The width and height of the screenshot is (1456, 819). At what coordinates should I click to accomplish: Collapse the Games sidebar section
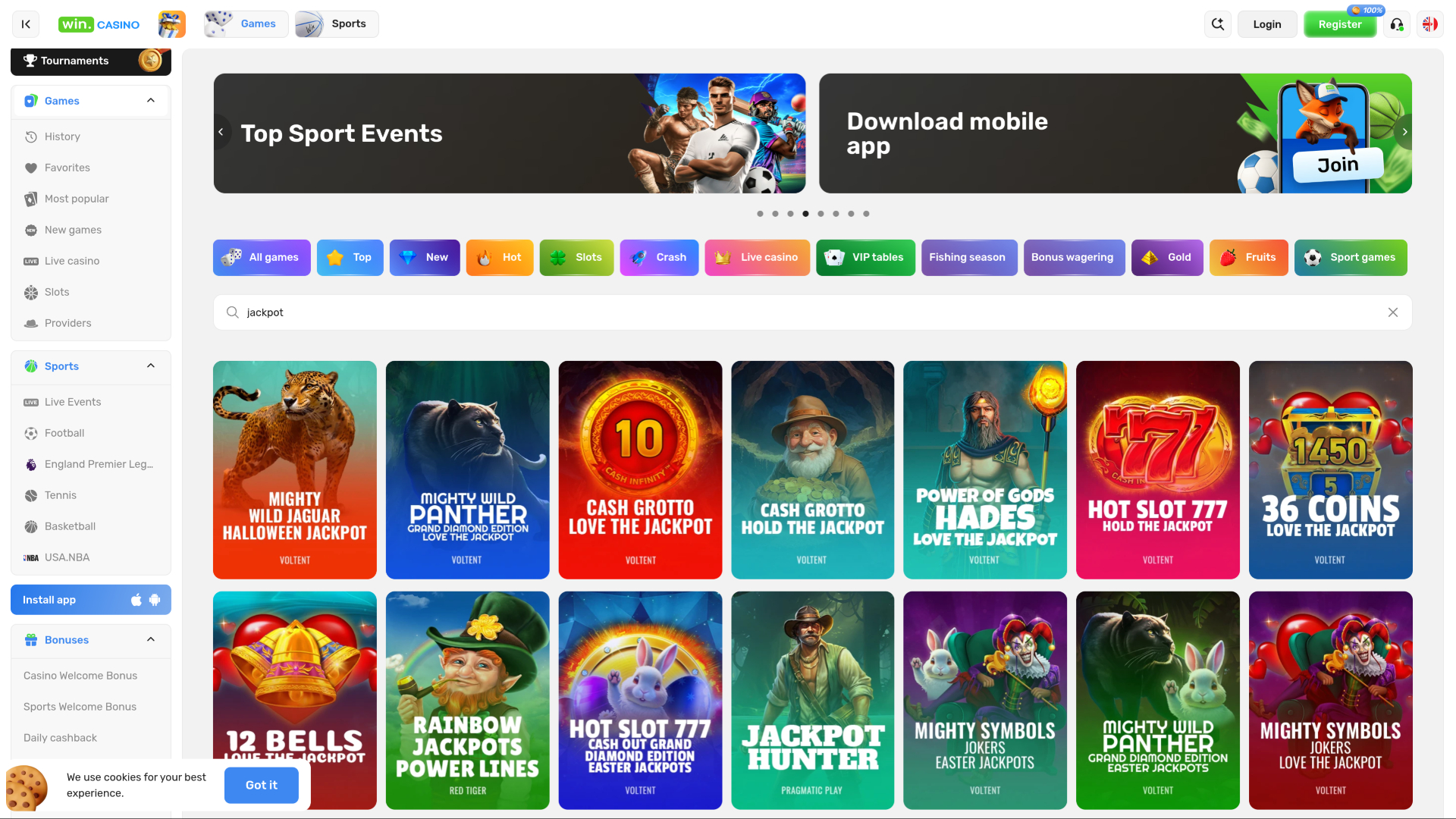pyautogui.click(x=151, y=101)
